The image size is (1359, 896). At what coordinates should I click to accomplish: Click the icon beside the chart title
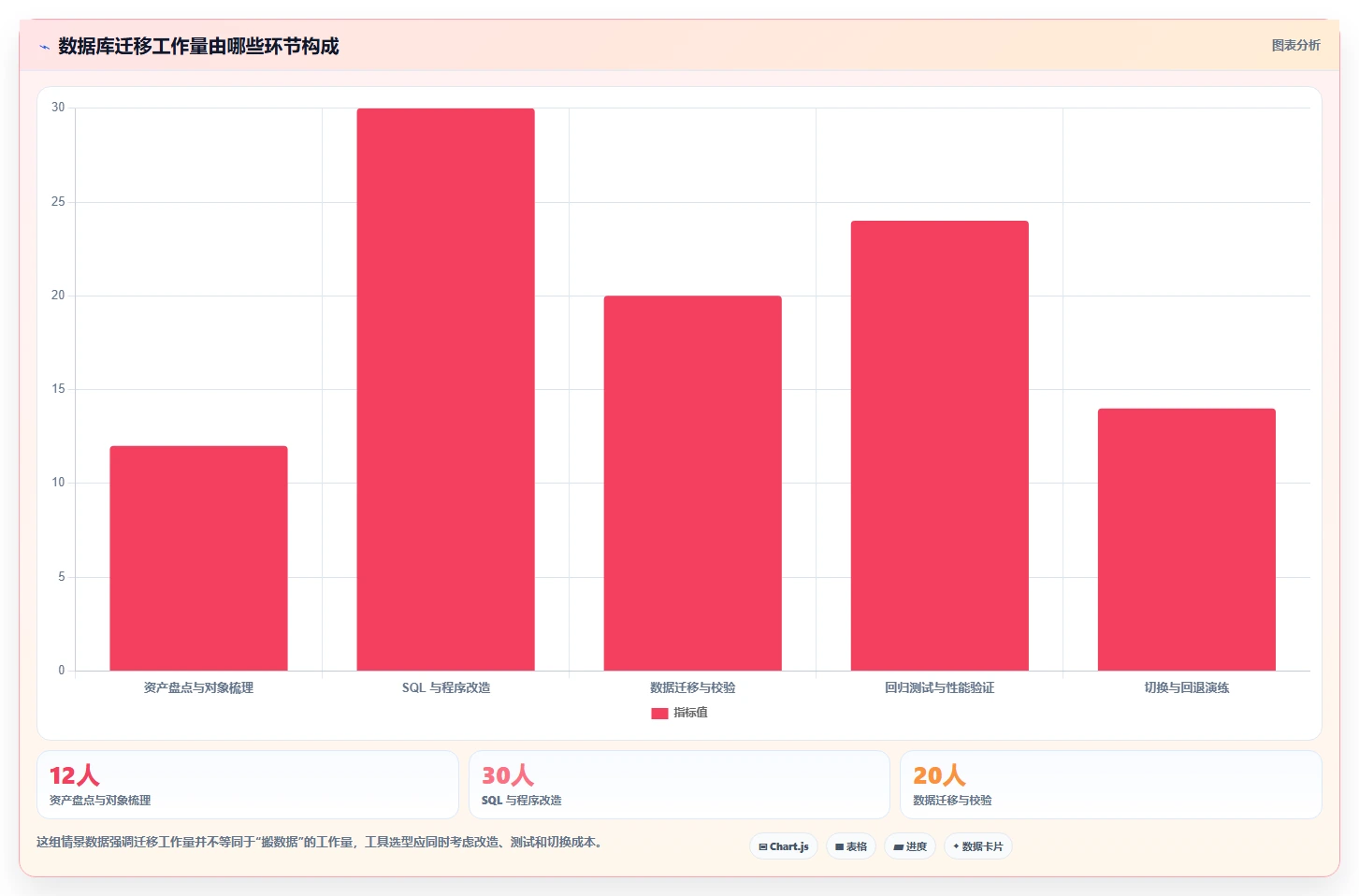tap(44, 47)
